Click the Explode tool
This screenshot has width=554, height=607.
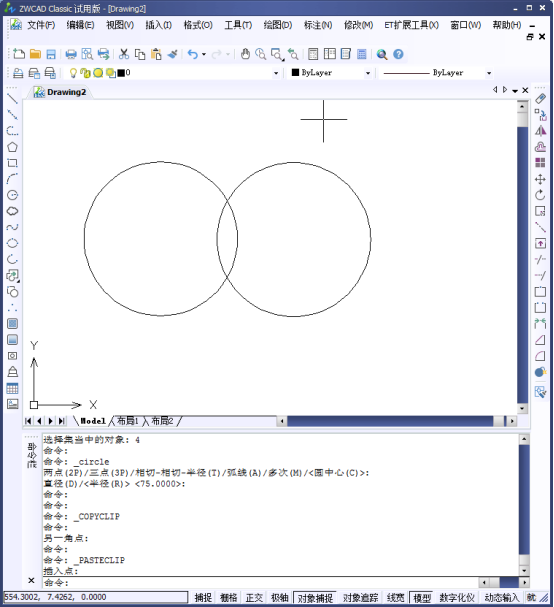(x=540, y=372)
